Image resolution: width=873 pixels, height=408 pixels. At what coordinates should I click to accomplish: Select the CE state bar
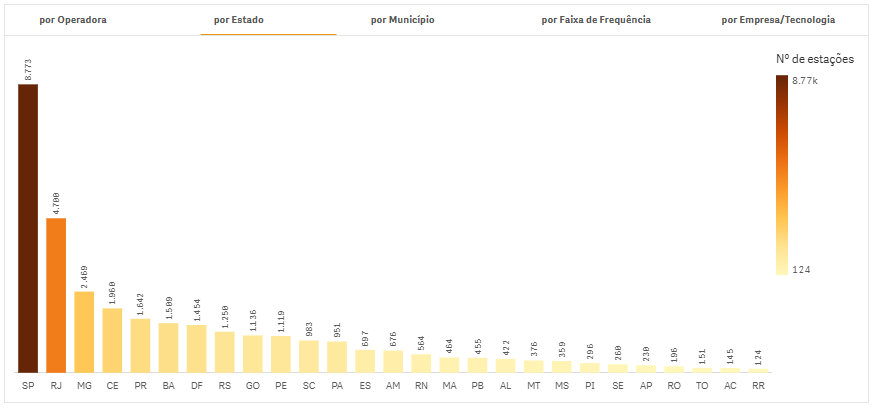[112, 340]
